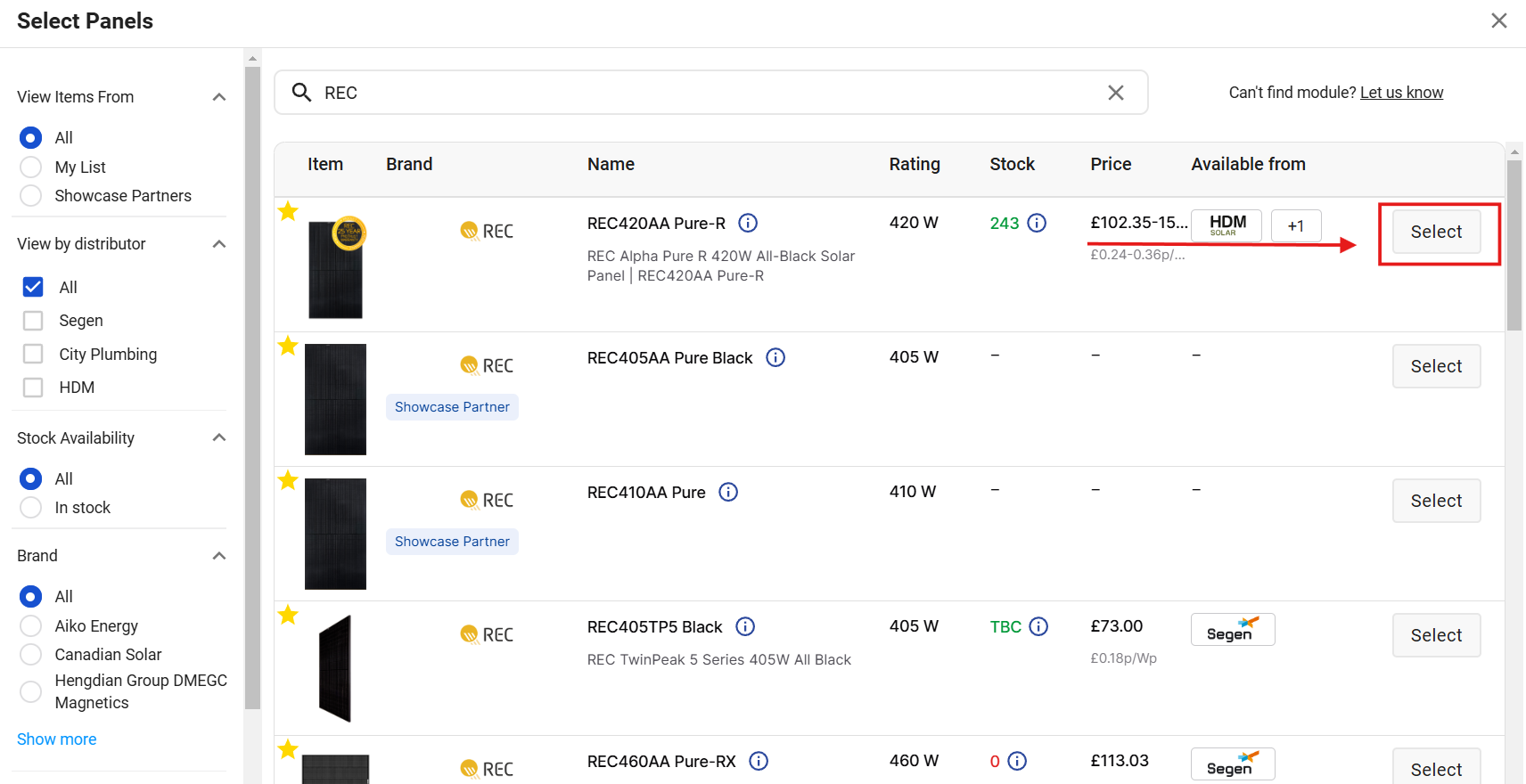Click the Rating column header
Screen dimensions: 1526x784
[x=915, y=164]
